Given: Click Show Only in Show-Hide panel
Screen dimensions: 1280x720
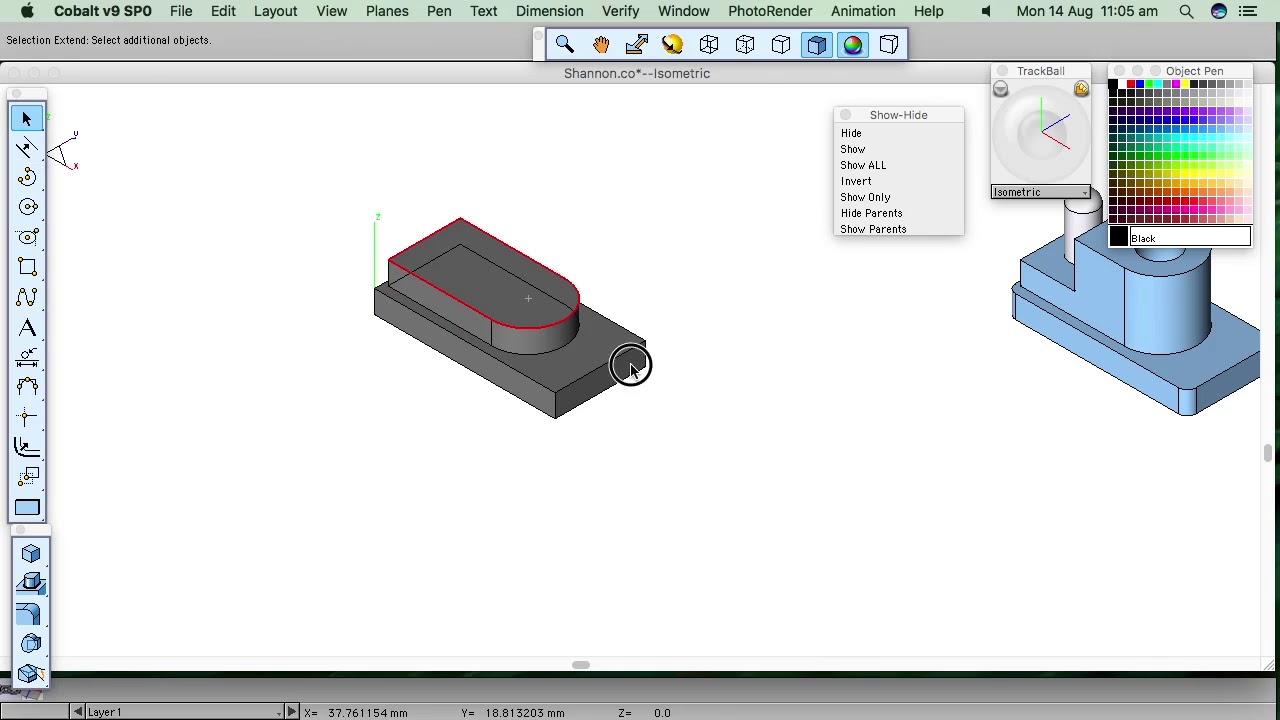Looking at the screenshot, I should (x=865, y=197).
